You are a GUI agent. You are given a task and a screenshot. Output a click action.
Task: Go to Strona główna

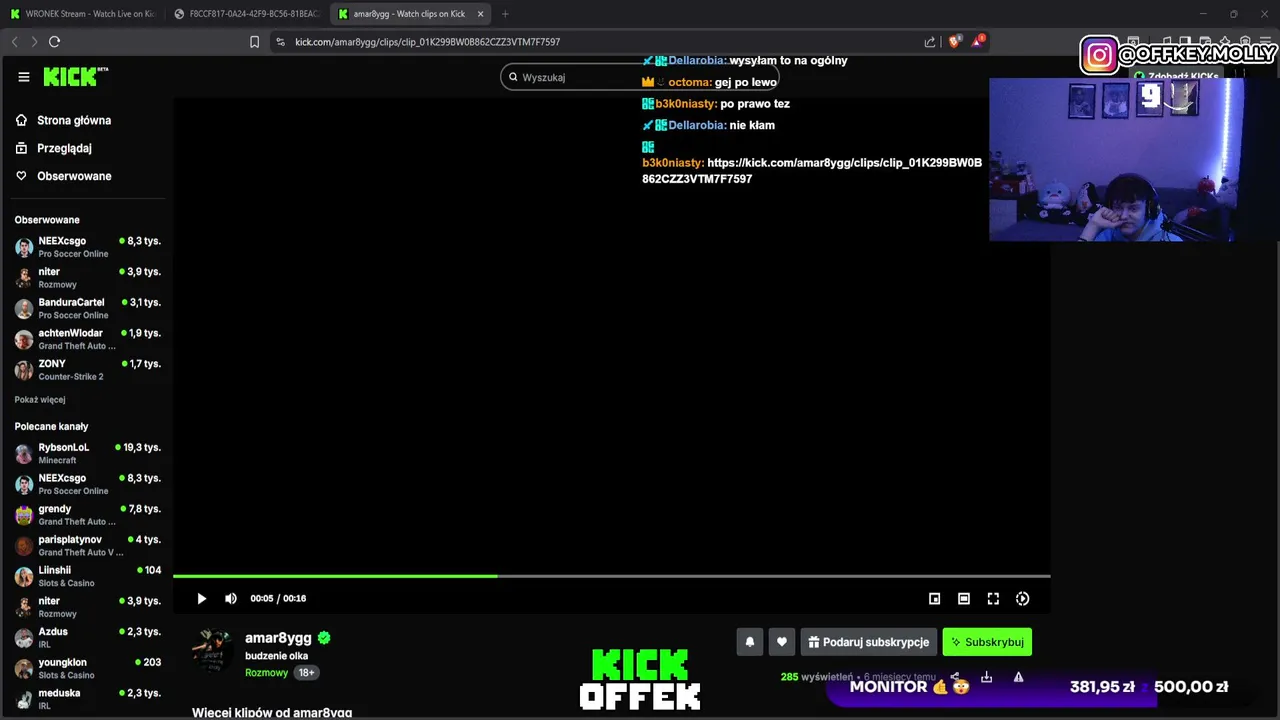click(x=63, y=120)
